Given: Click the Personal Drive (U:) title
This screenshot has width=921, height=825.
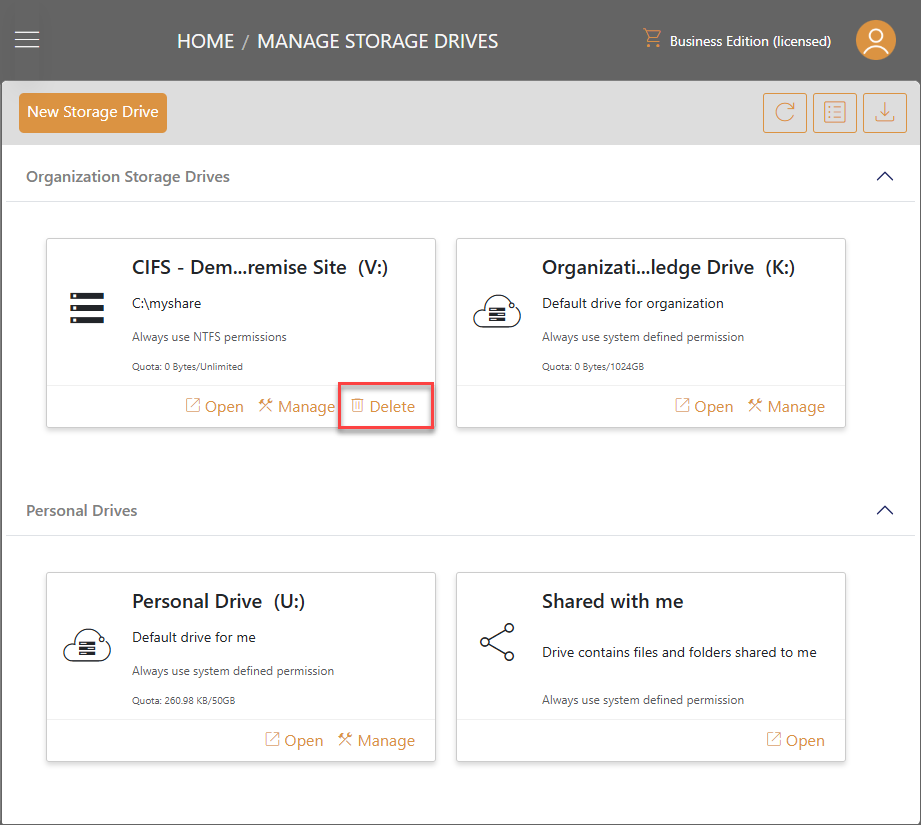Looking at the screenshot, I should 219,602.
